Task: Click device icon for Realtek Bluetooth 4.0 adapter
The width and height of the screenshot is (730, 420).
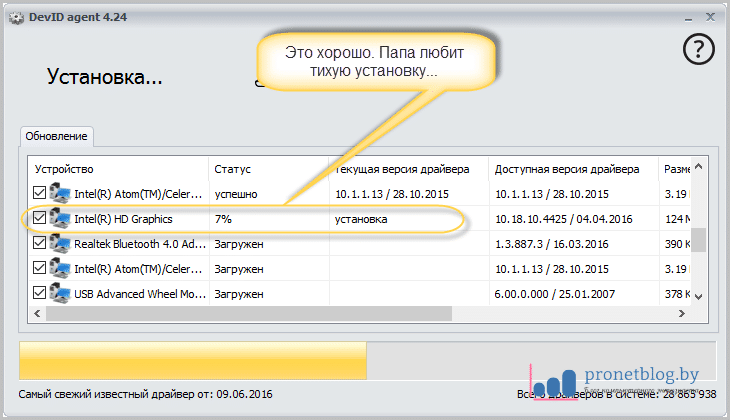Action: click(x=60, y=244)
